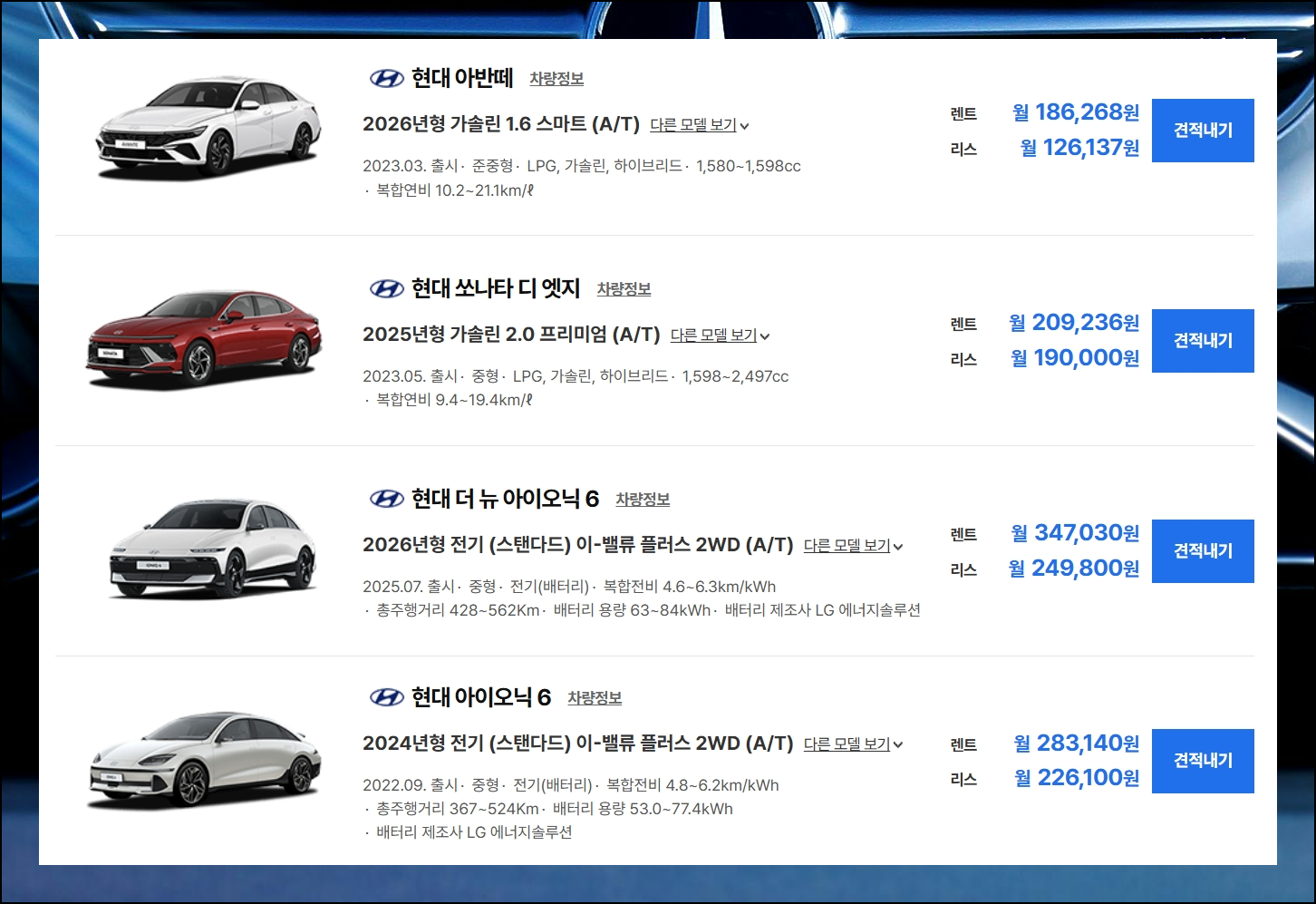1316x904 pixels.
Task: Expand 다른 모델 보기 for 2024 아이오닉 6
Action: pyautogui.click(x=854, y=744)
